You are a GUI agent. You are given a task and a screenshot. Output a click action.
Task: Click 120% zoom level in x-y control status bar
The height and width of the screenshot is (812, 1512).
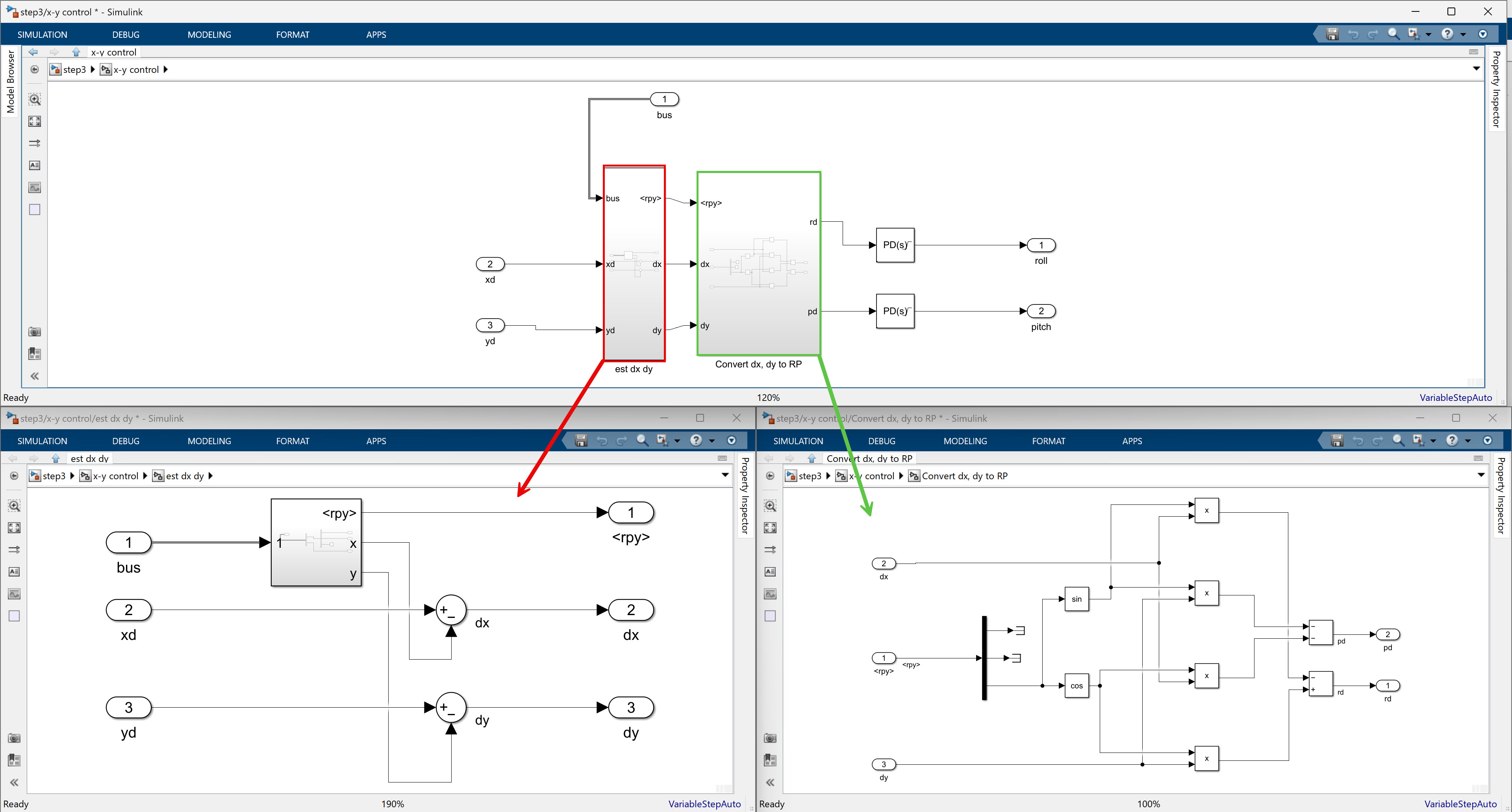click(x=768, y=397)
